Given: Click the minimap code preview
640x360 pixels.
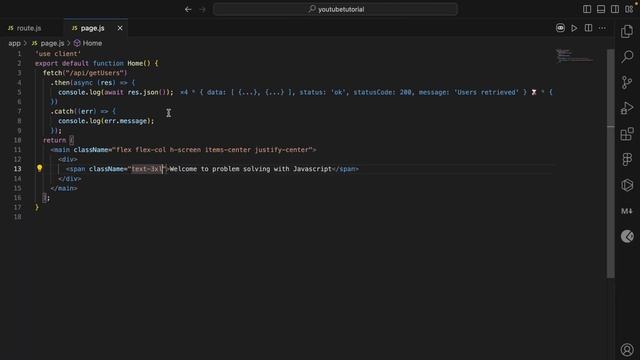Looking at the screenshot, I should (x=575, y=56).
